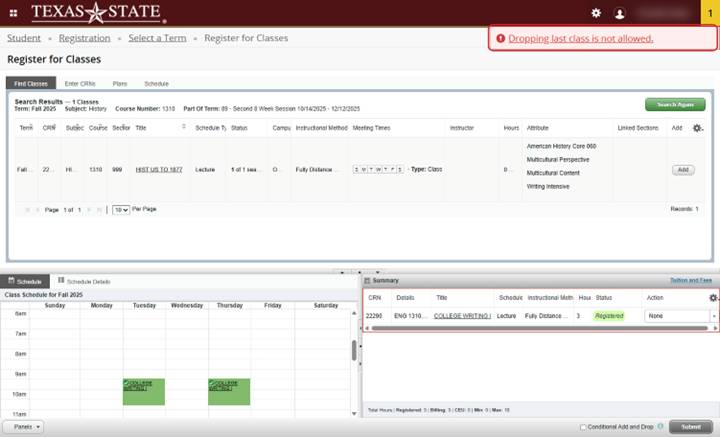Add the HIST 1310 class
This screenshot has width=720, height=437.
pyautogui.click(x=683, y=170)
